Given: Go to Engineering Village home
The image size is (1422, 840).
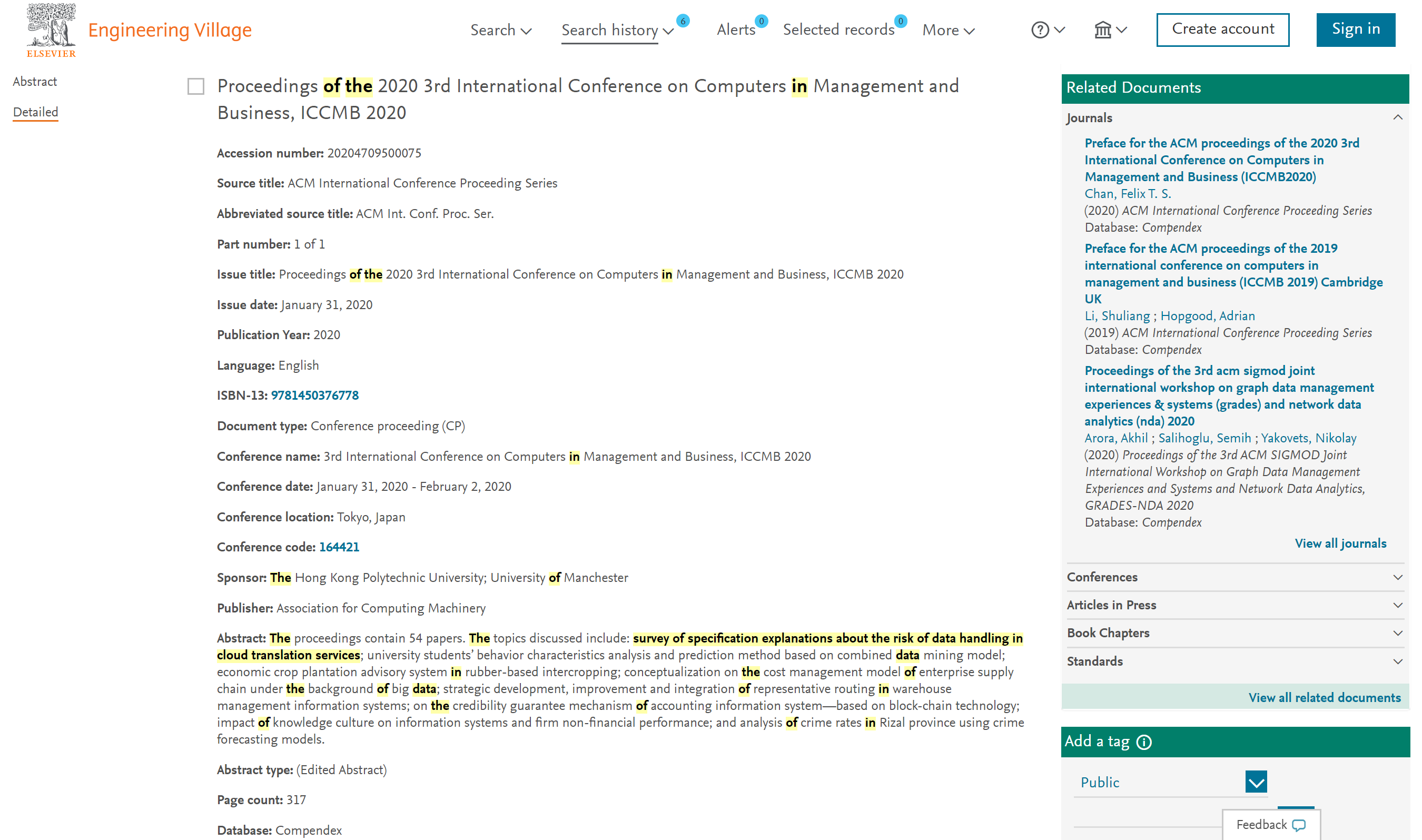Looking at the screenshot, I should (x=170, y=30).
